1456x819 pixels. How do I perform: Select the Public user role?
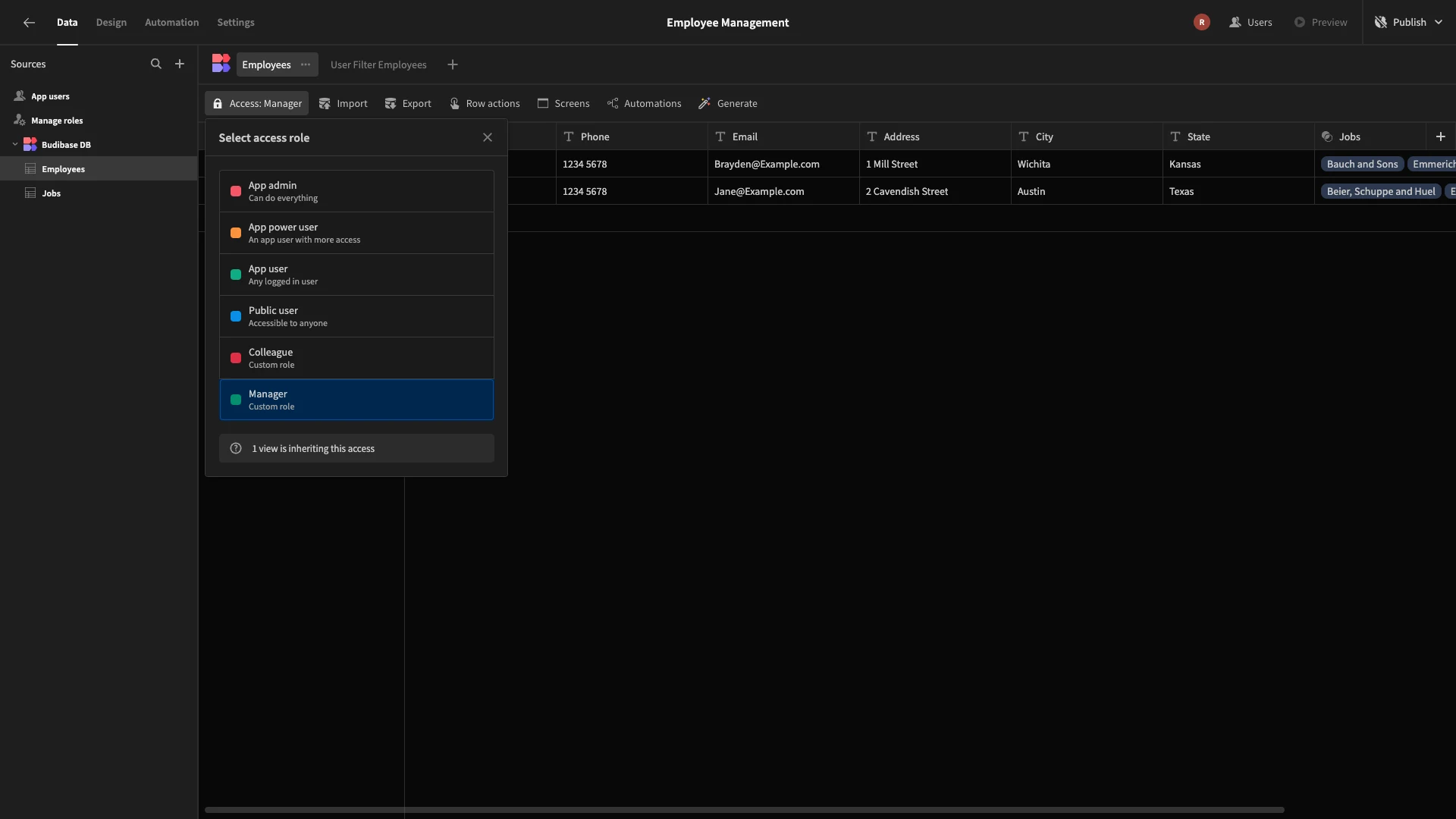pos(356,316)
